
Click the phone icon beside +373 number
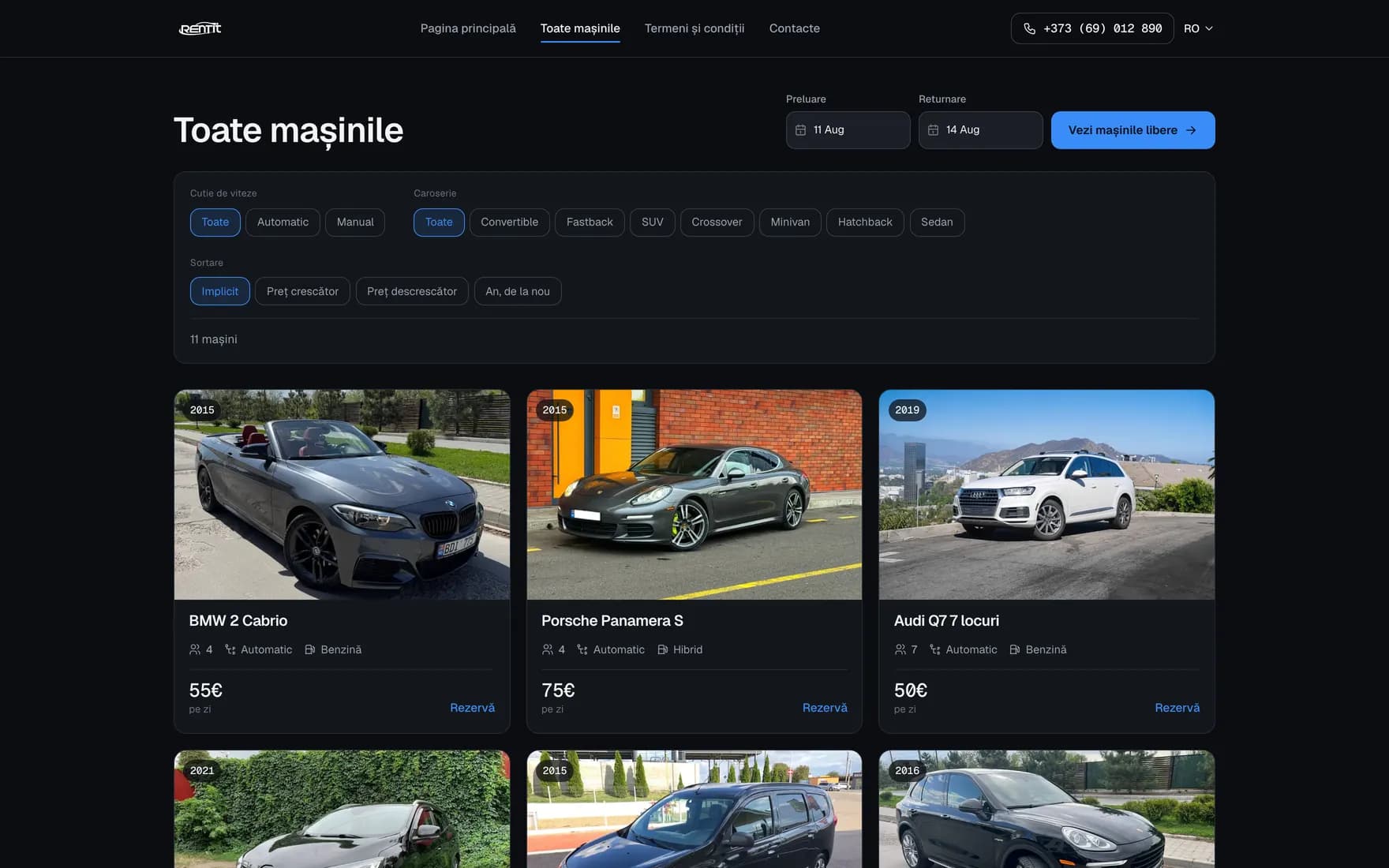tap(1029, 28)
